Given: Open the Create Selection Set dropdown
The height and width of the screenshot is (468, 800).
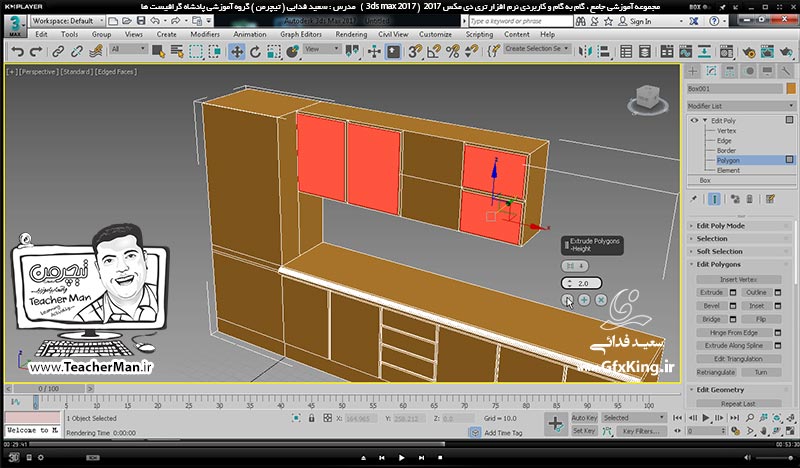Looking at the screenshot, I should coord(537,48).
